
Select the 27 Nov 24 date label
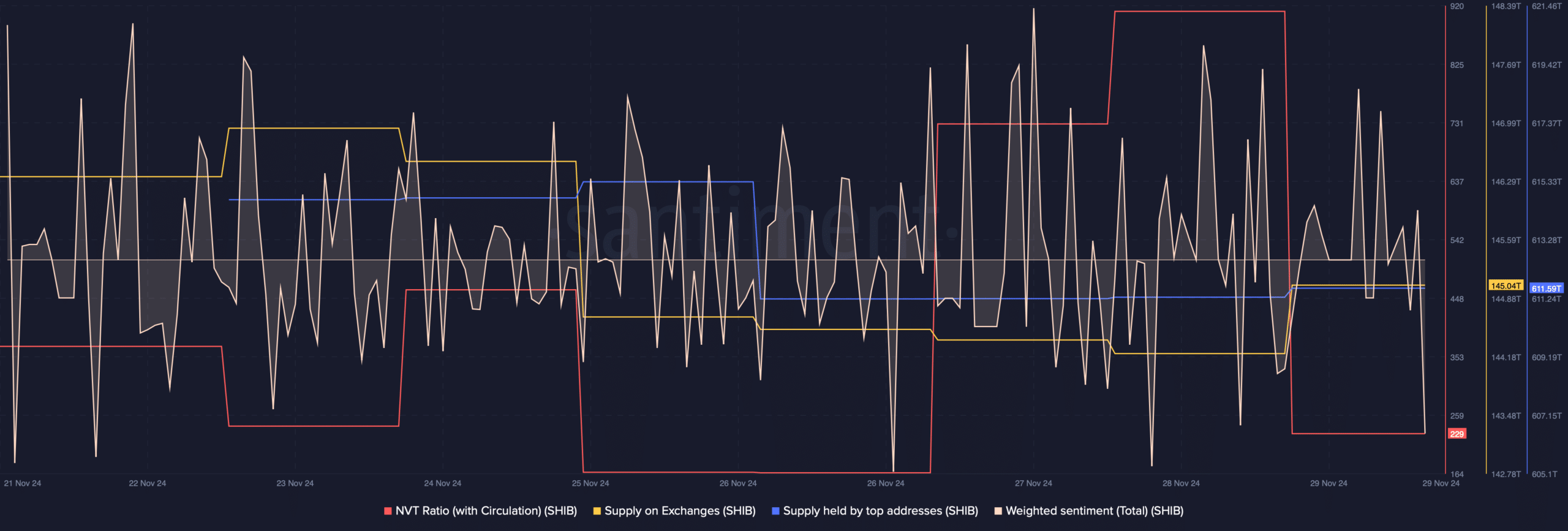point(1033,483)
